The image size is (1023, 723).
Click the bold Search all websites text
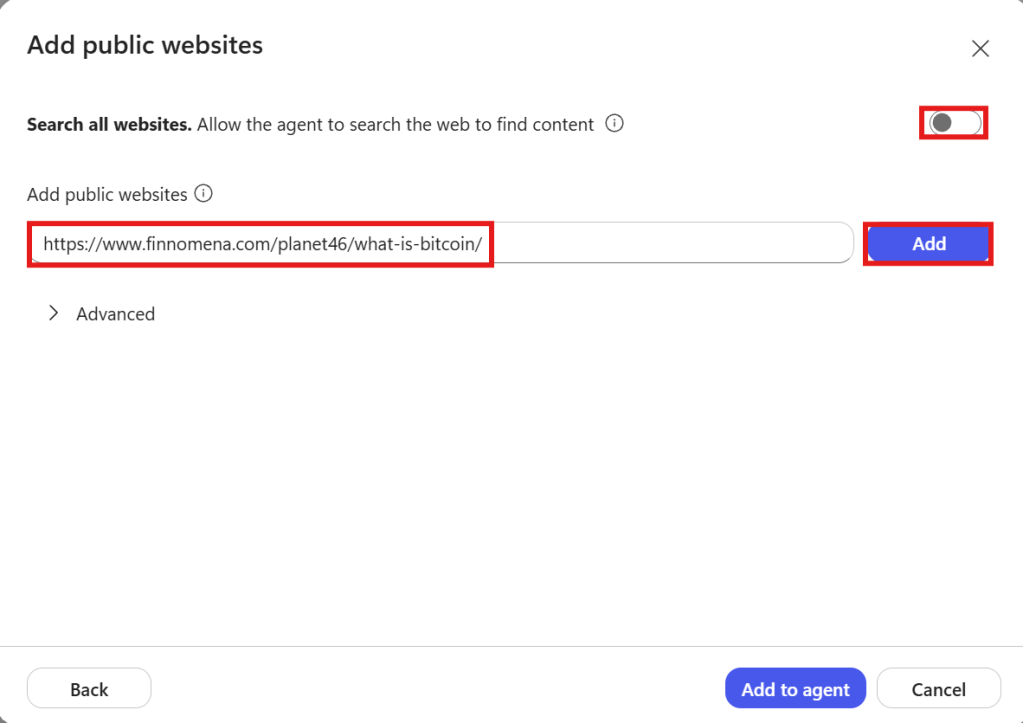(x=110, y=124)
